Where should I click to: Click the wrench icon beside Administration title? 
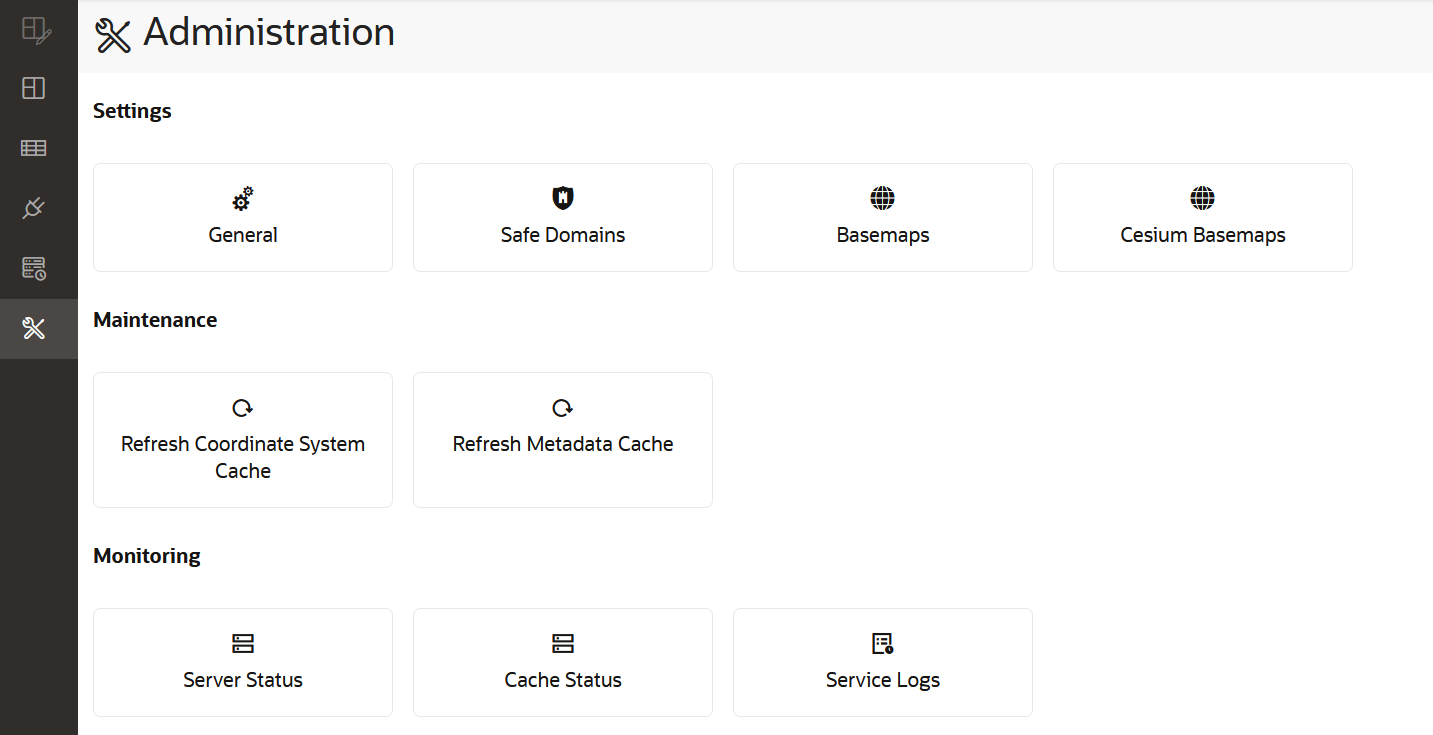[x=113, y=35]
